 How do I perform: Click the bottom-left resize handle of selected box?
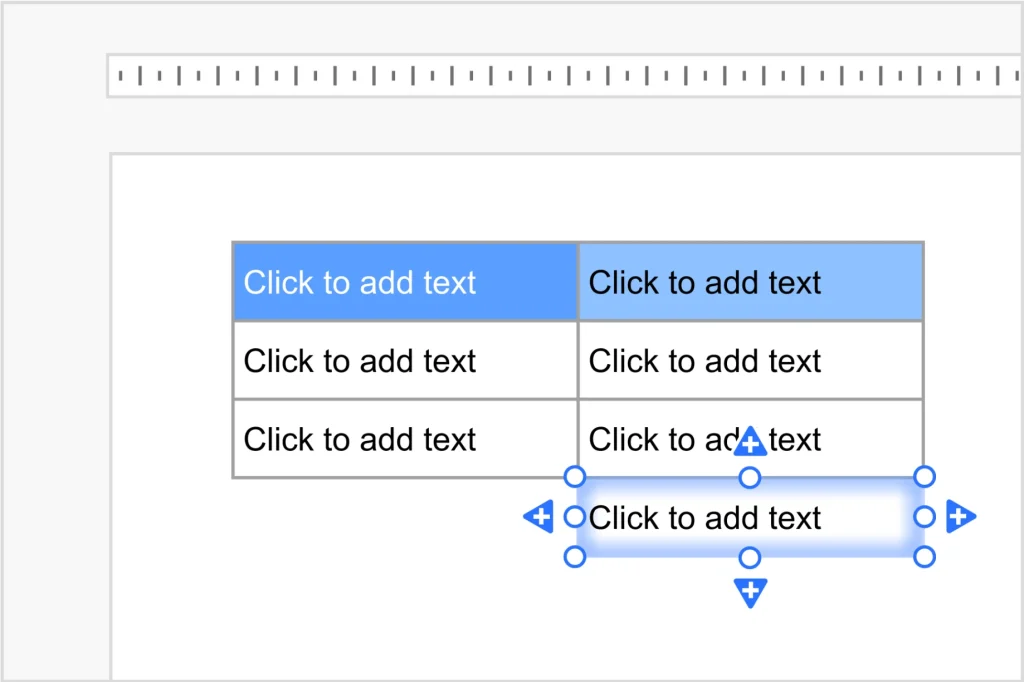pos(575,557)
